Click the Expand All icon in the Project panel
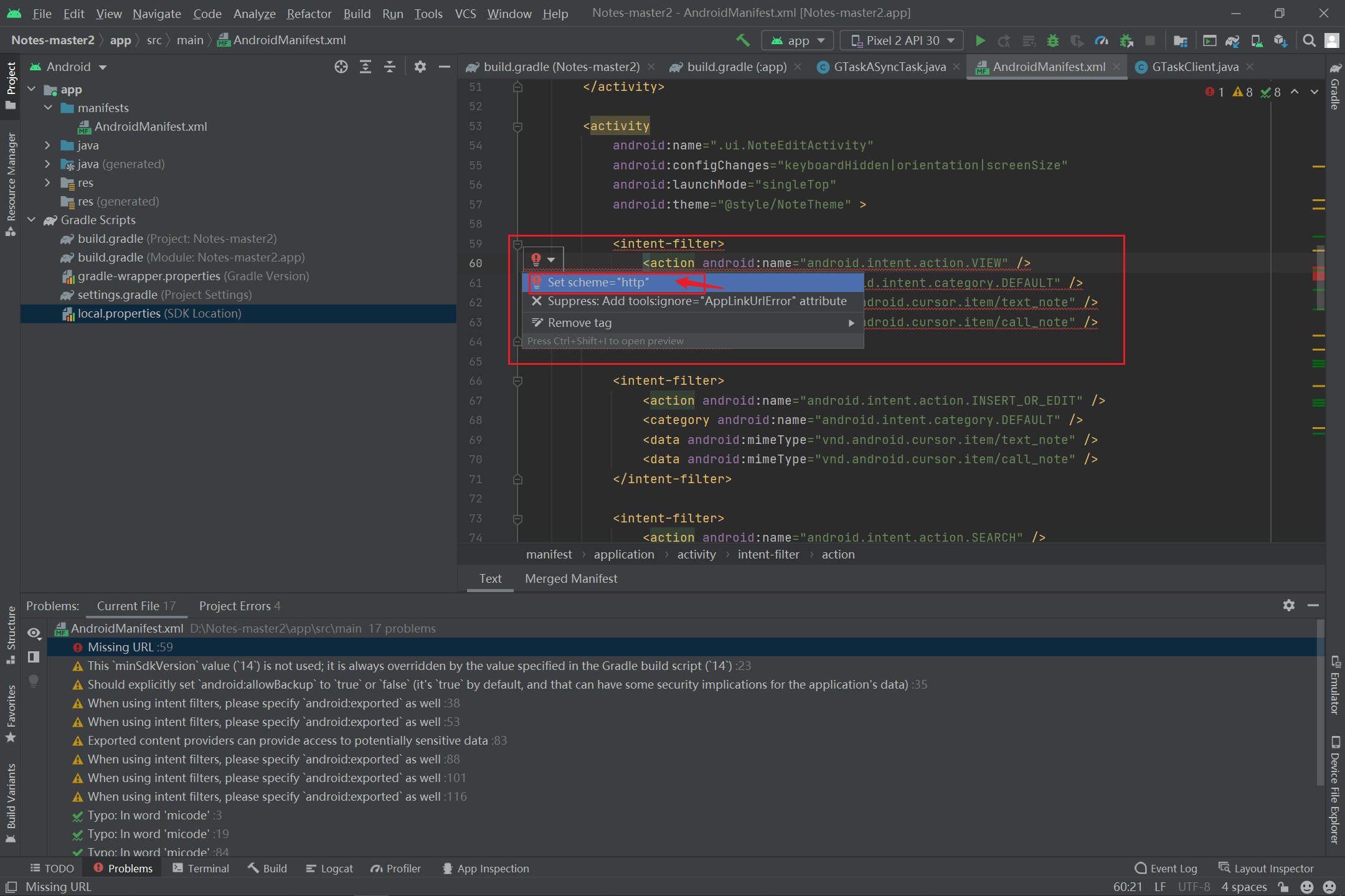Screen dimensions: 1345x896 366,67
